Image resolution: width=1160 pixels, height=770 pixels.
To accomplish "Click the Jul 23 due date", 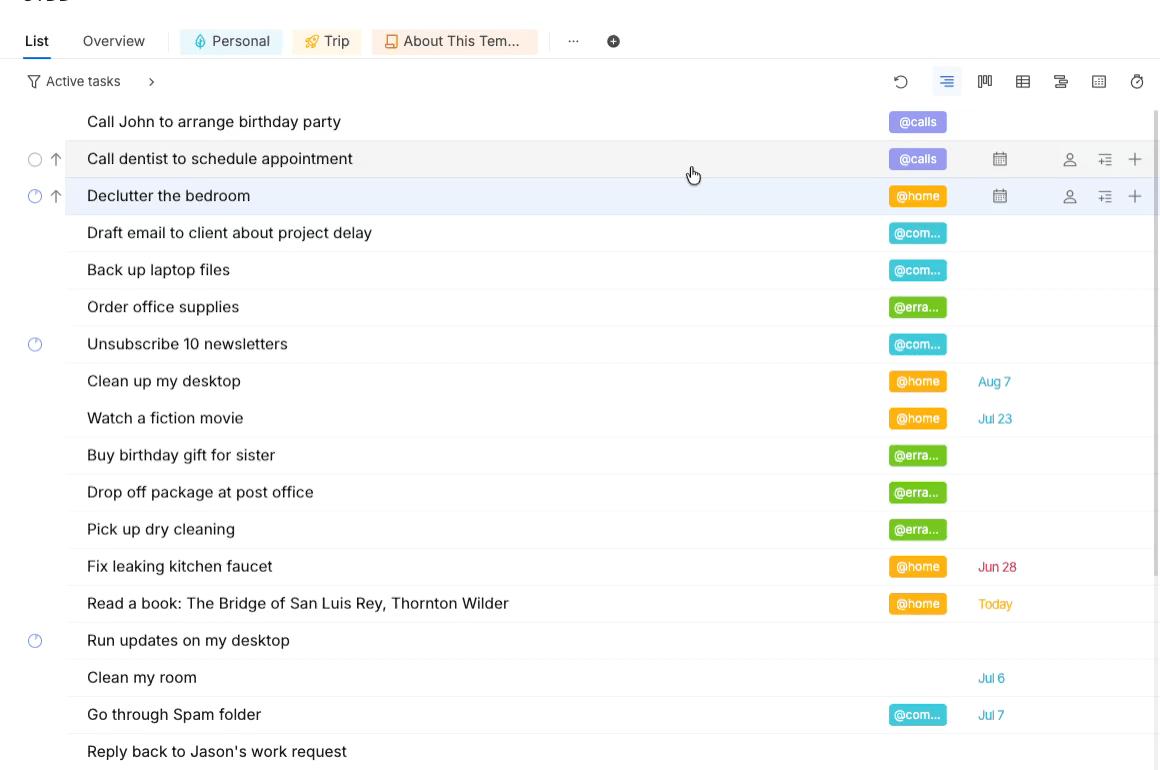I will tap(995, 419).
